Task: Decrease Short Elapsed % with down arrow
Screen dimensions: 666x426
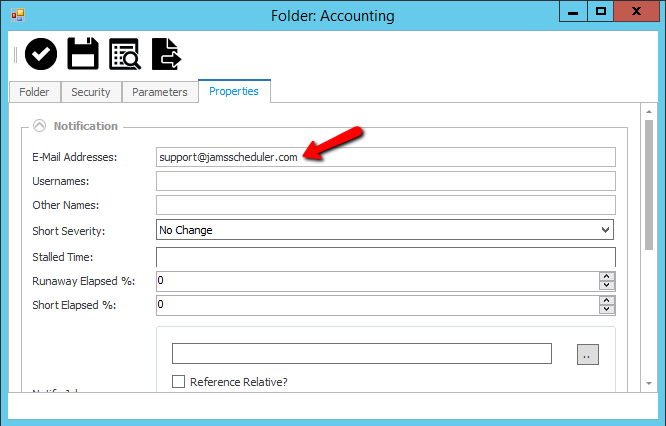Action: coord(607,310)
